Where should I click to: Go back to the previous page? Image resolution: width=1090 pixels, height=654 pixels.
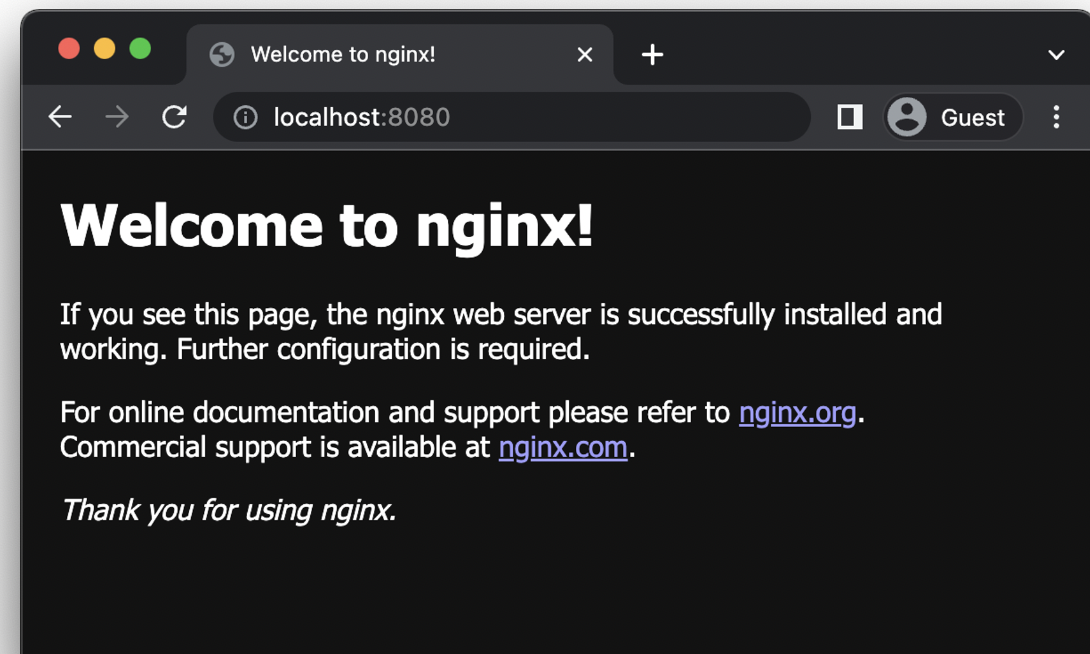(x=60, y=117)
